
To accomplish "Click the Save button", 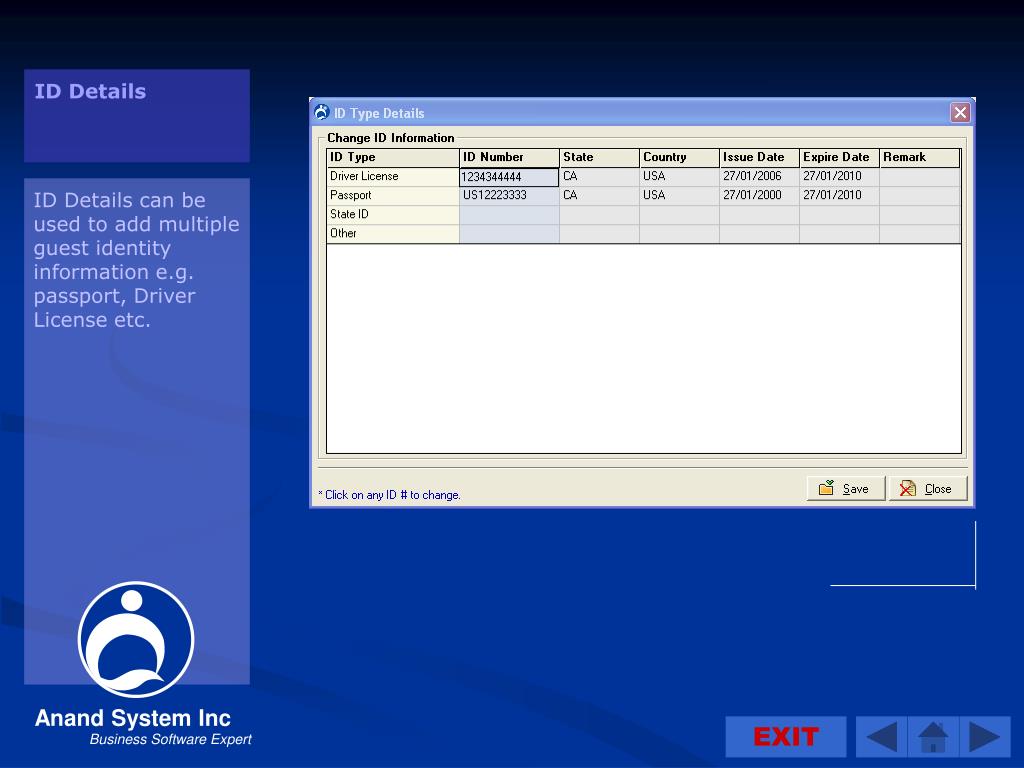I will (x=846, y=488).
